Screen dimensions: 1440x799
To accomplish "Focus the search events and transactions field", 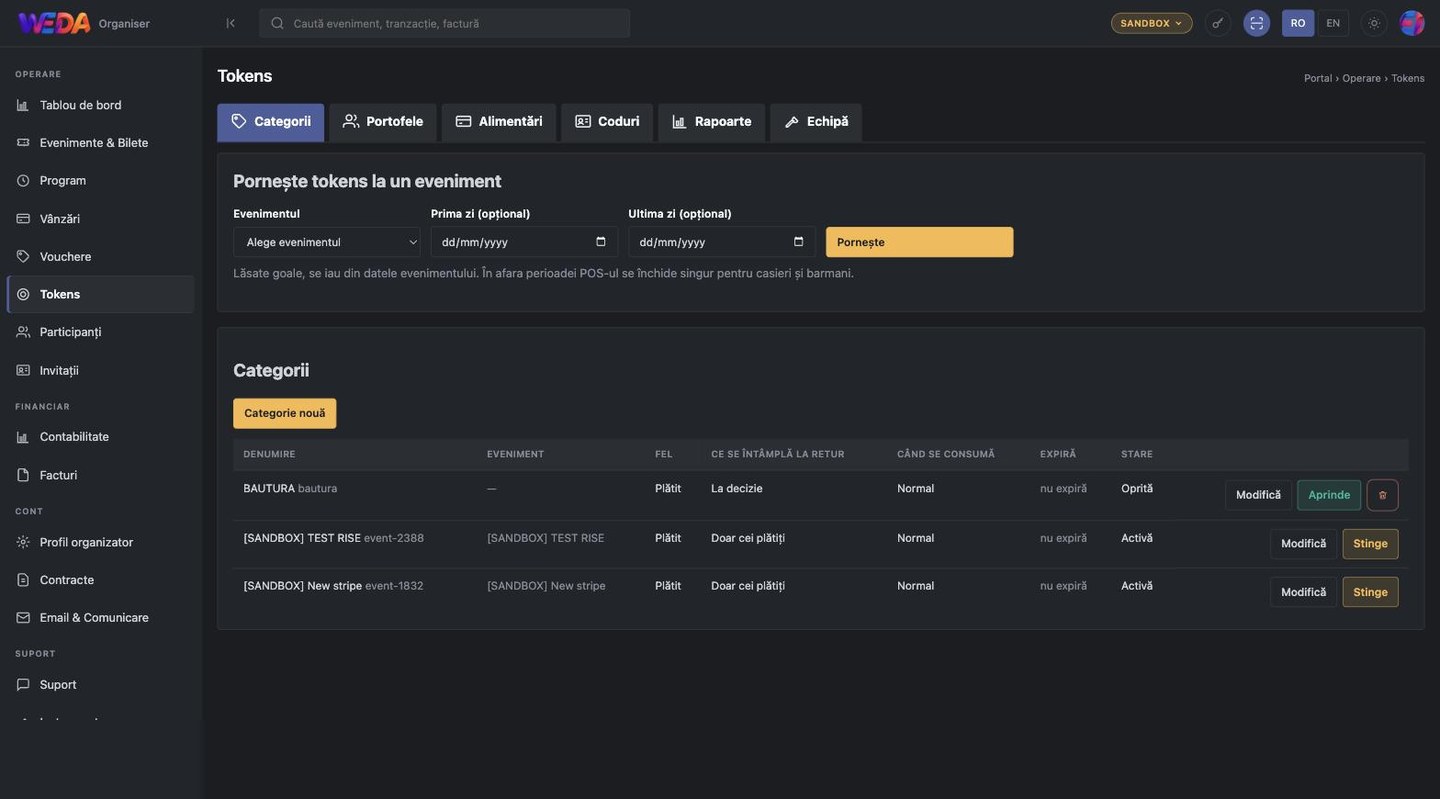I will coord(445,23).
